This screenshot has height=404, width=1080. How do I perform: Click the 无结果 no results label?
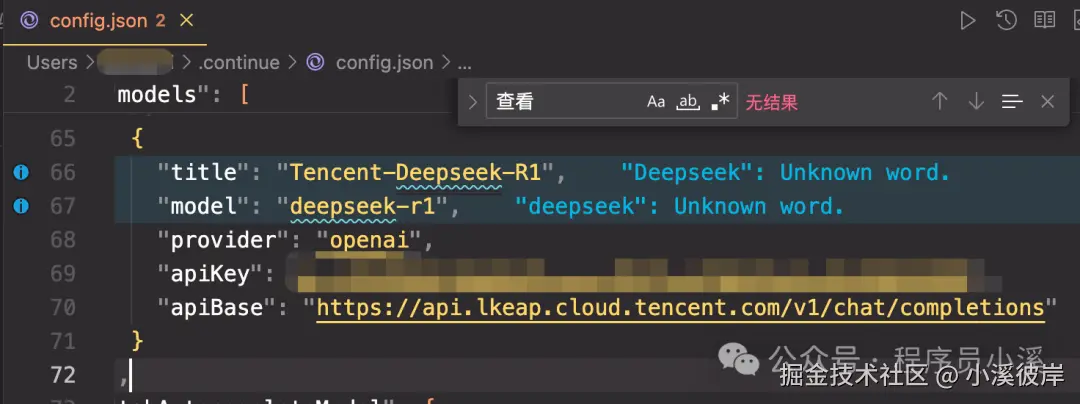pos(771,103)
